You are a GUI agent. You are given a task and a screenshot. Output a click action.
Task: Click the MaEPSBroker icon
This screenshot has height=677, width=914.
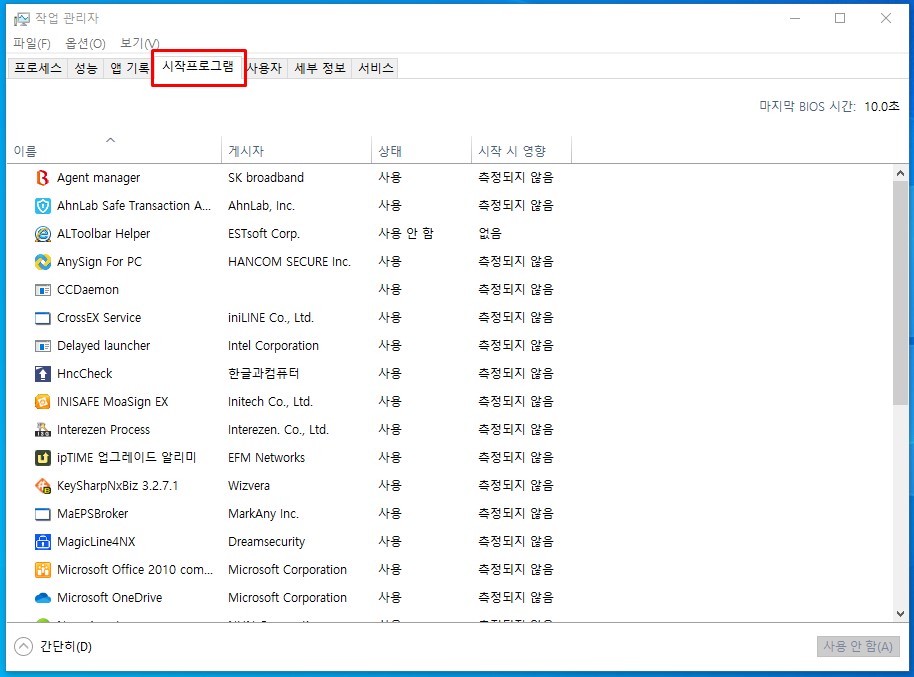coord(43,514)
